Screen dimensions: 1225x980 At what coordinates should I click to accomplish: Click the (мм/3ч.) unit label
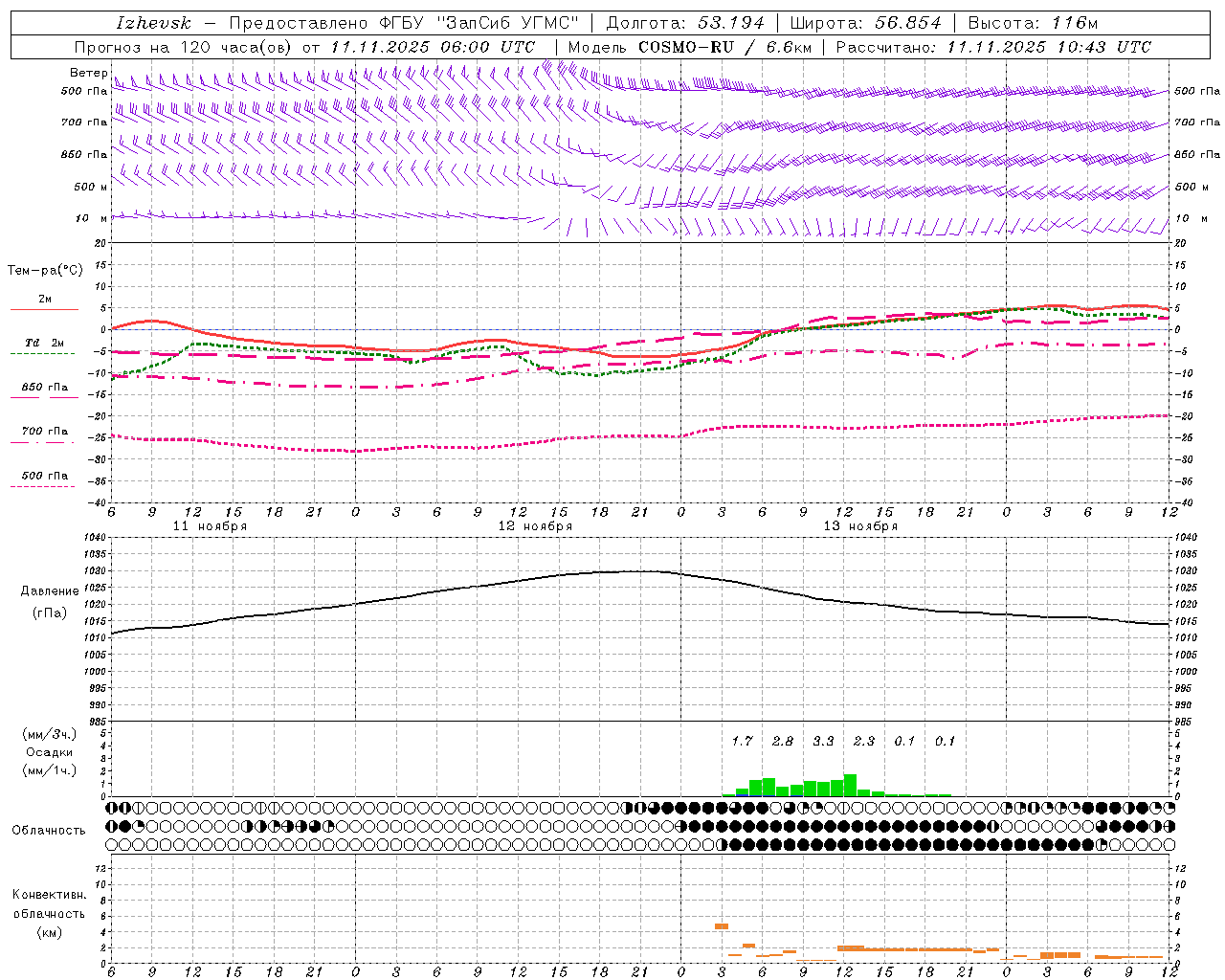(50, 734)
